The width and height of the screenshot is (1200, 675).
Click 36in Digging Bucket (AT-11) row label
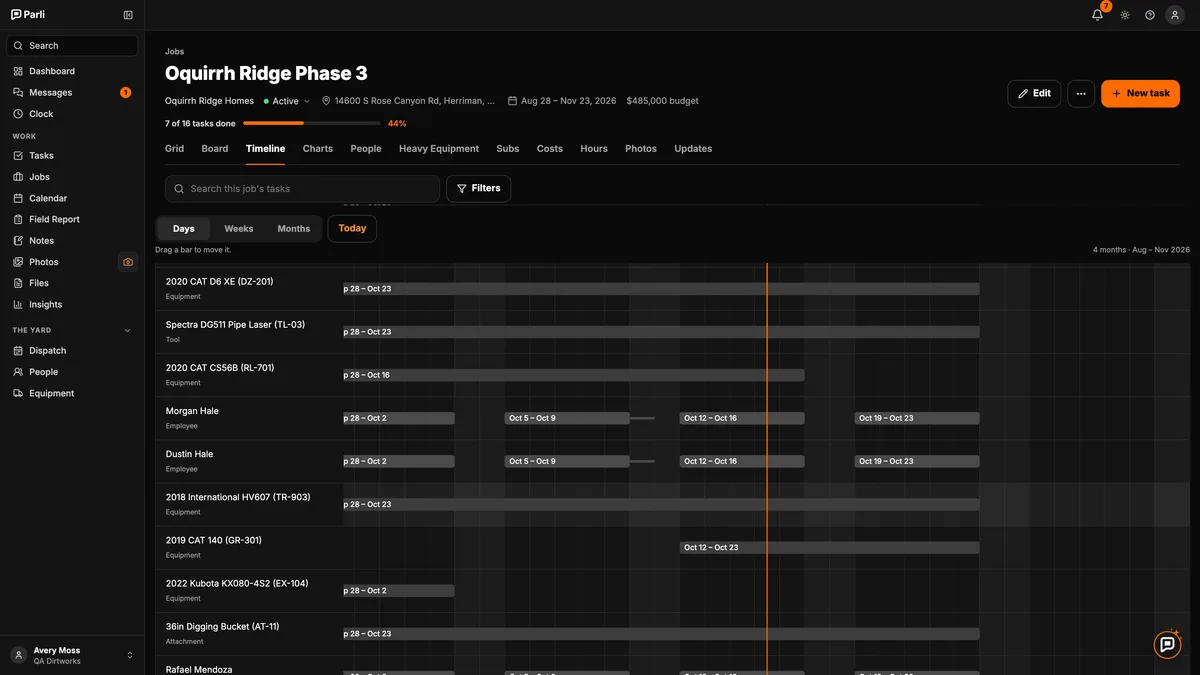(222, 626)
